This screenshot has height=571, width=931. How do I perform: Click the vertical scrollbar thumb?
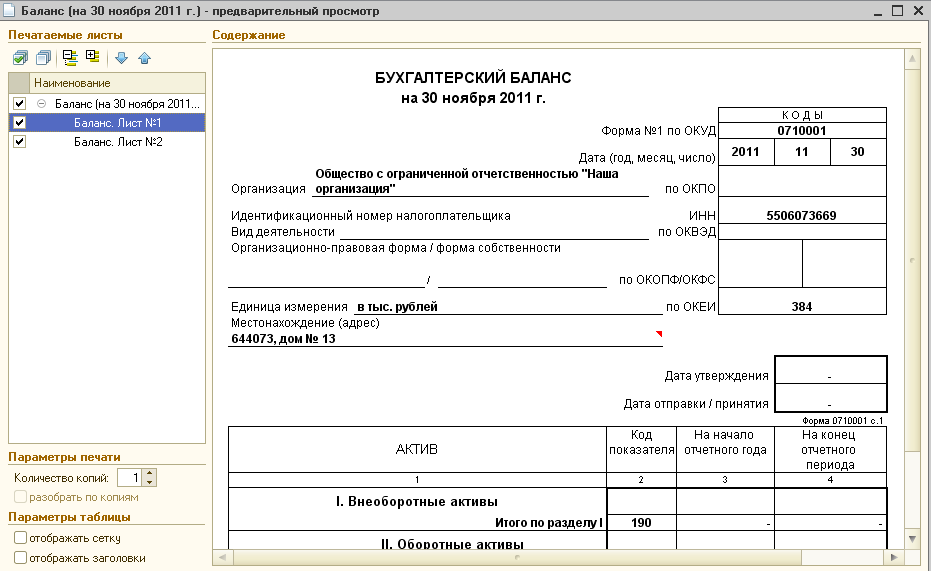coord(912,260)
